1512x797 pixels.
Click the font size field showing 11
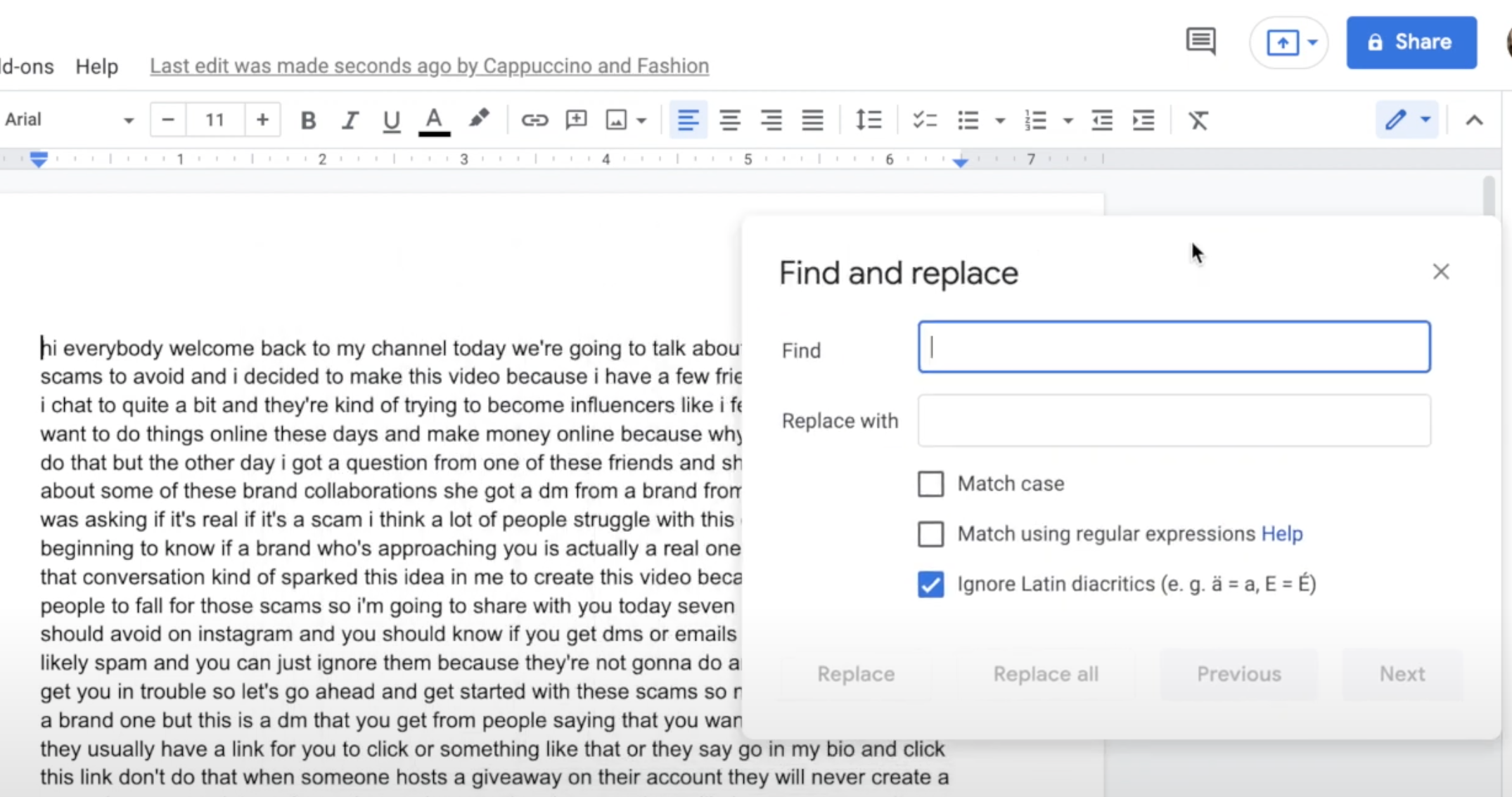click(x=215, y=119)
